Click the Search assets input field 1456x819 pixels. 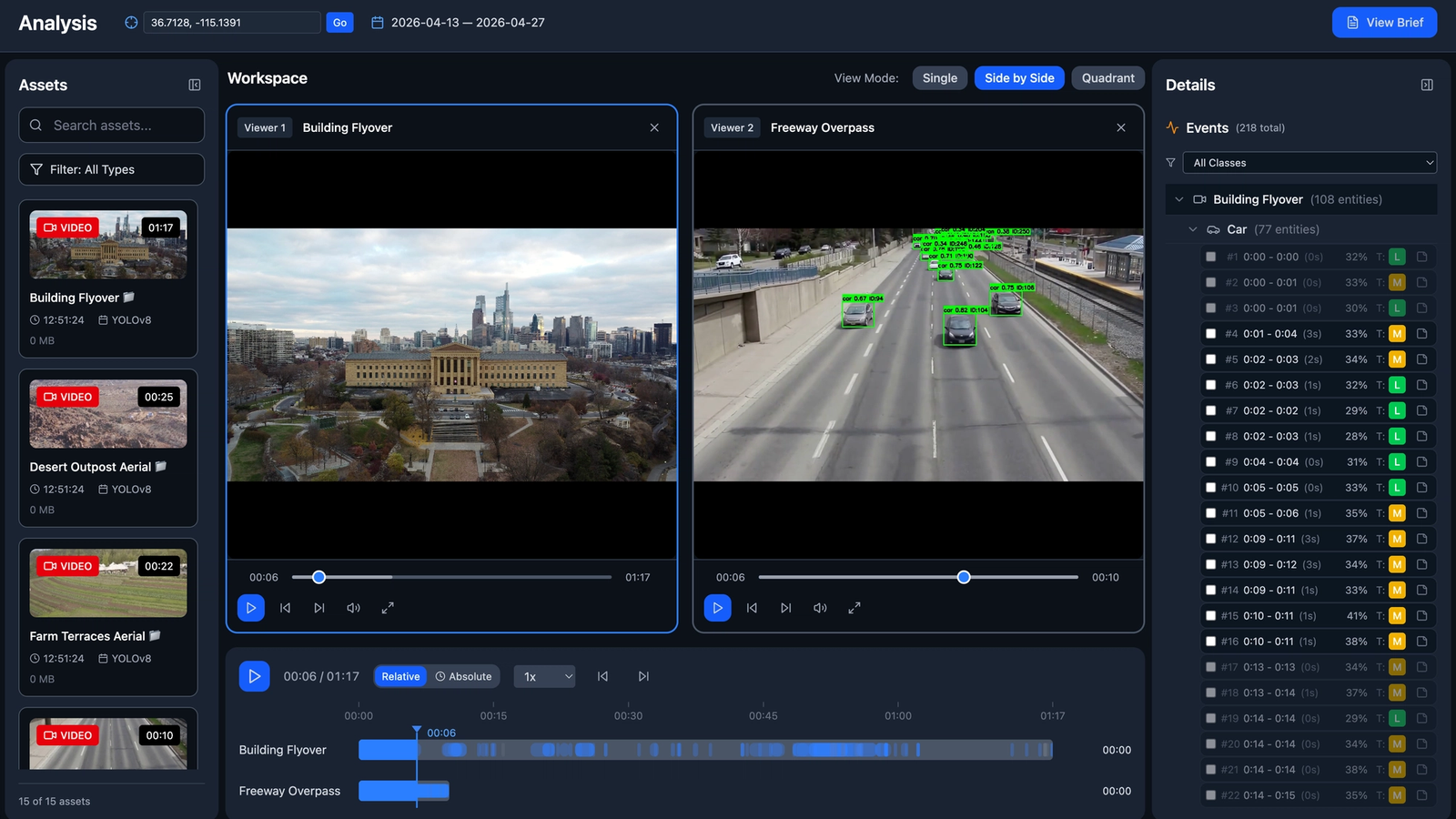click(111, 126)
